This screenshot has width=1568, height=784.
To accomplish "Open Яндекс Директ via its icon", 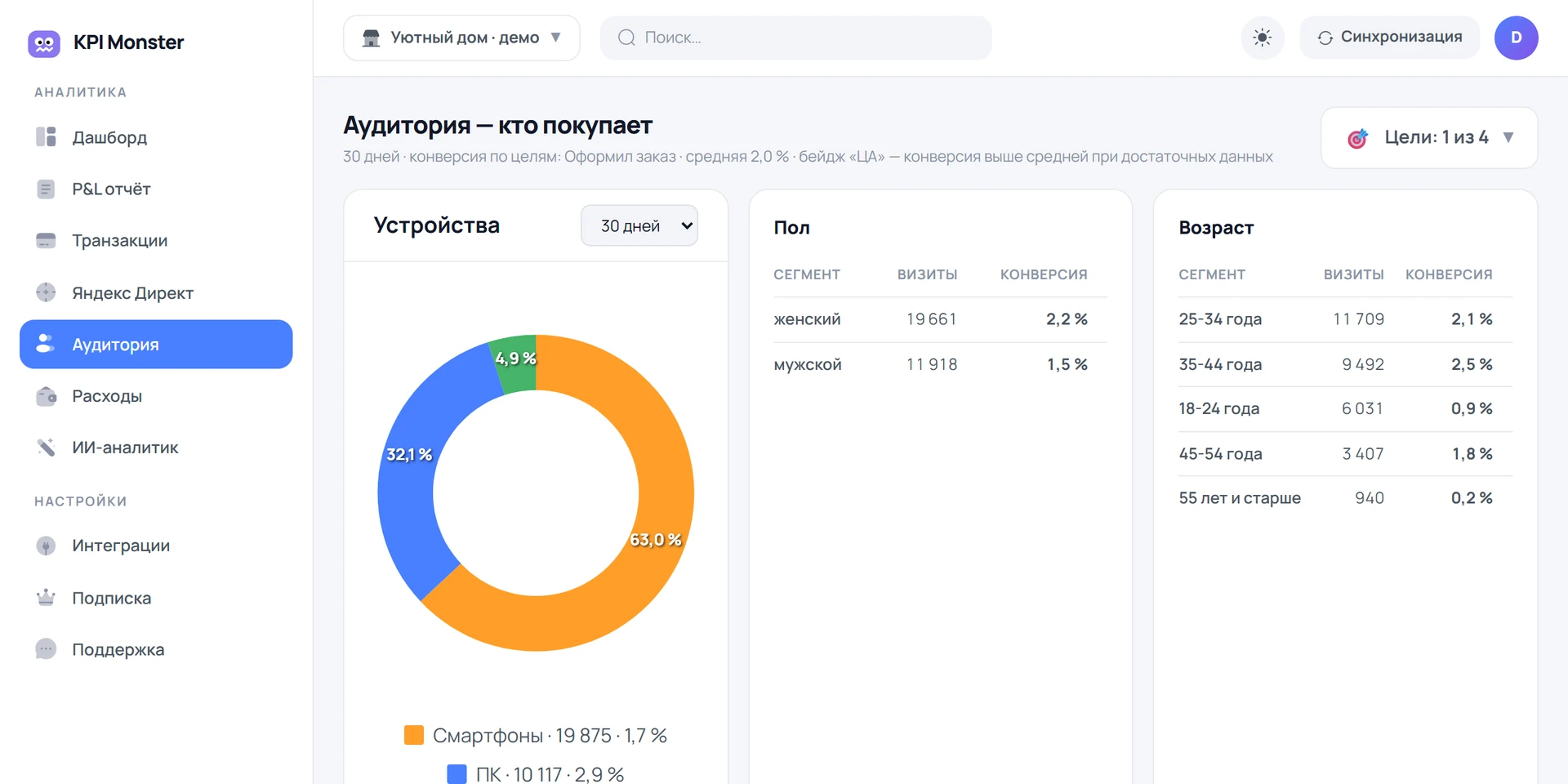I will click(x=46, y=292).
